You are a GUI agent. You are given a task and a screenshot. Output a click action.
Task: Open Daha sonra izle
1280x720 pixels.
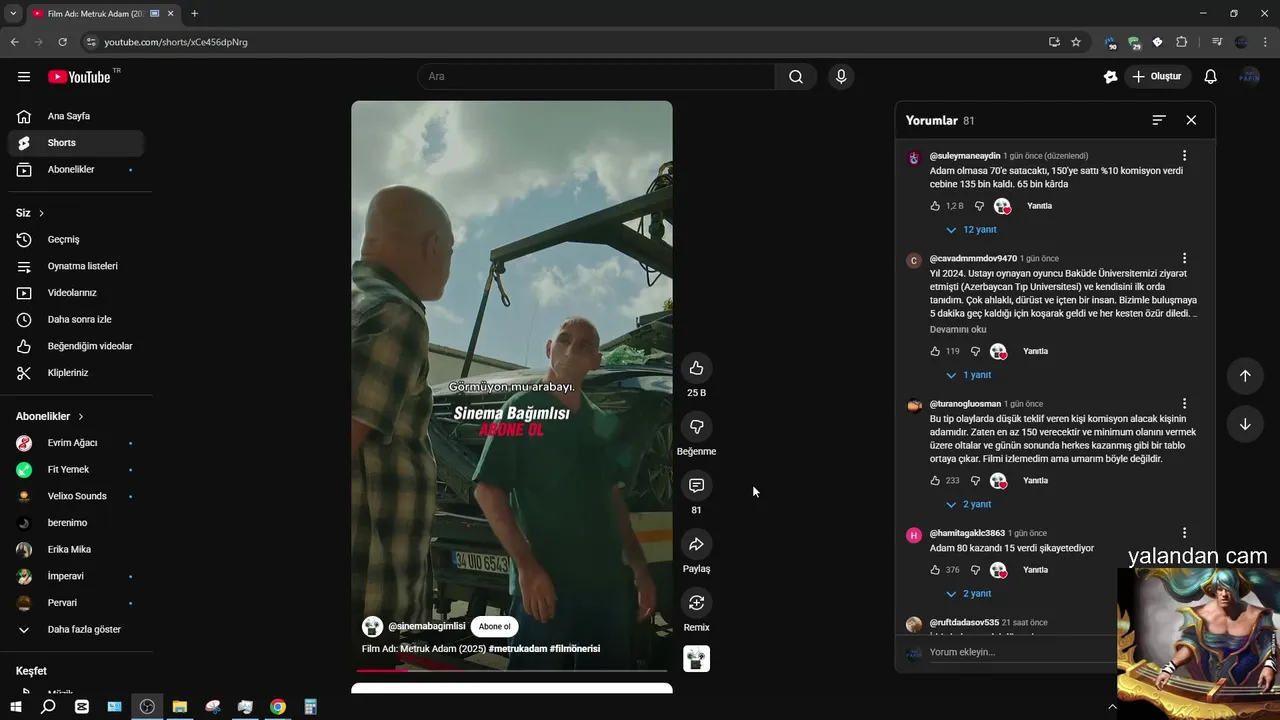(76, 320)
